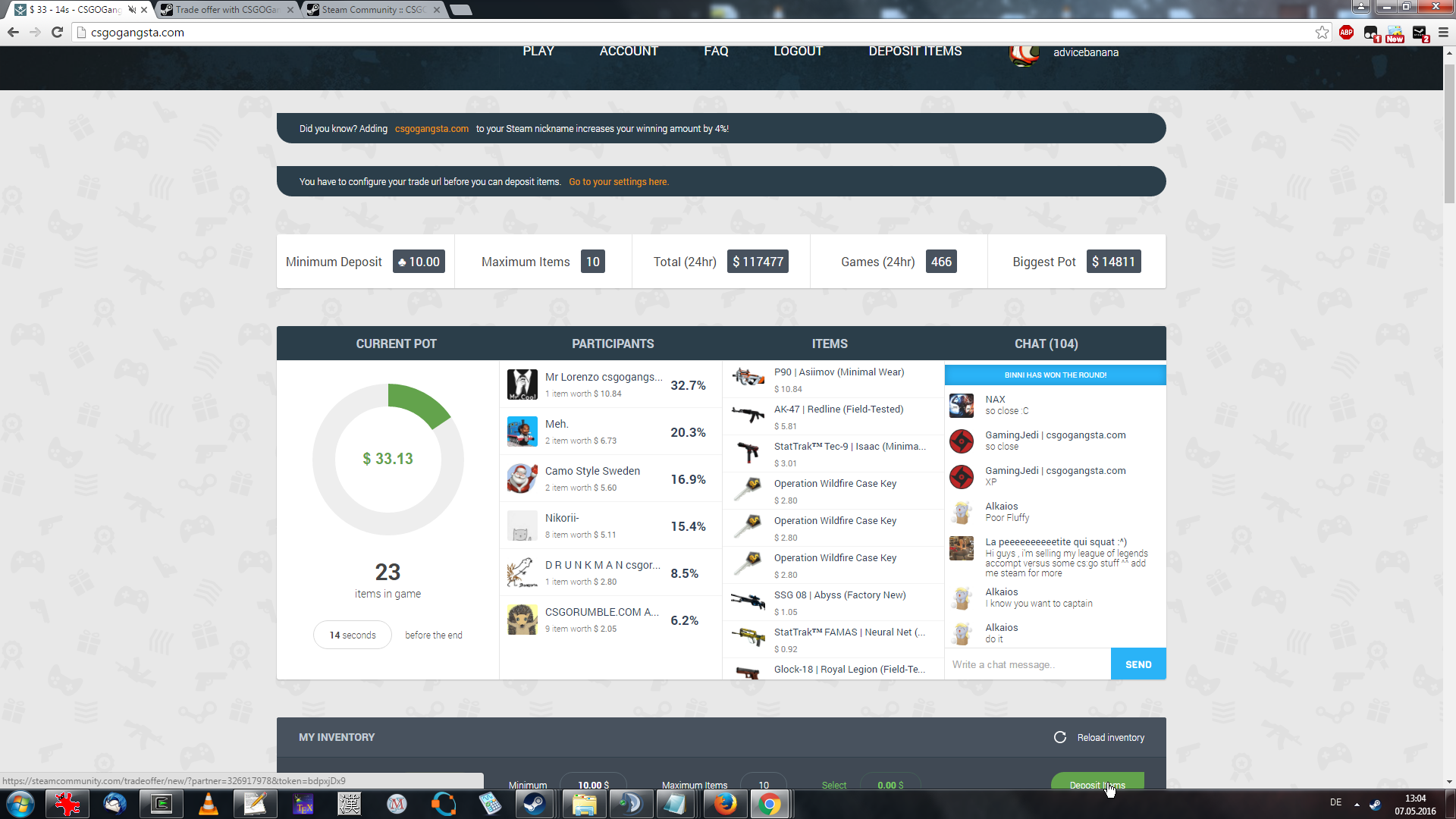Click the csgogangsta.com link in banner
The image size is (1456, 819).
click(431, 129)
